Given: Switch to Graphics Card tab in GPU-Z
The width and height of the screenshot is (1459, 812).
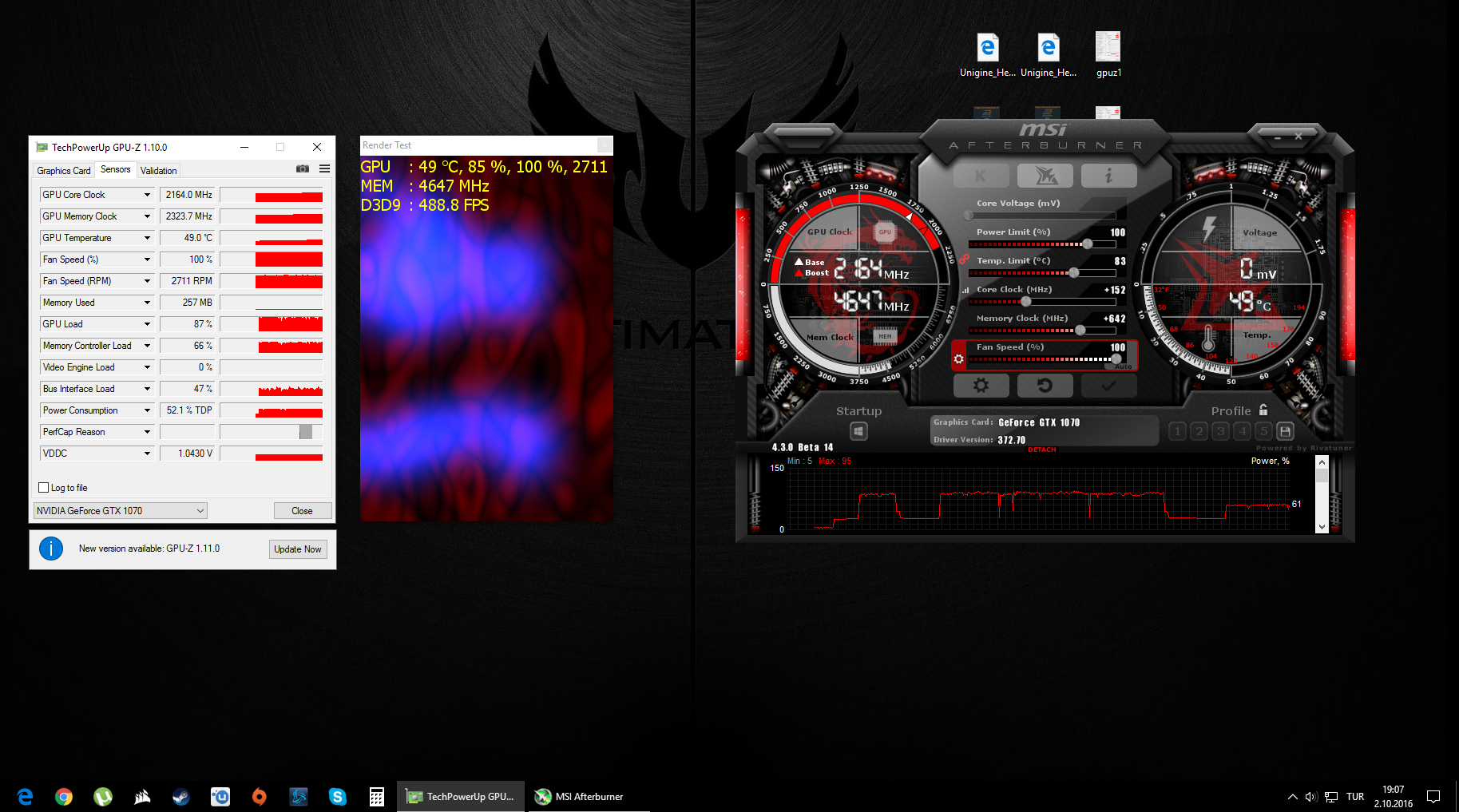Looking at the screenshot, I should pos(64,171).
